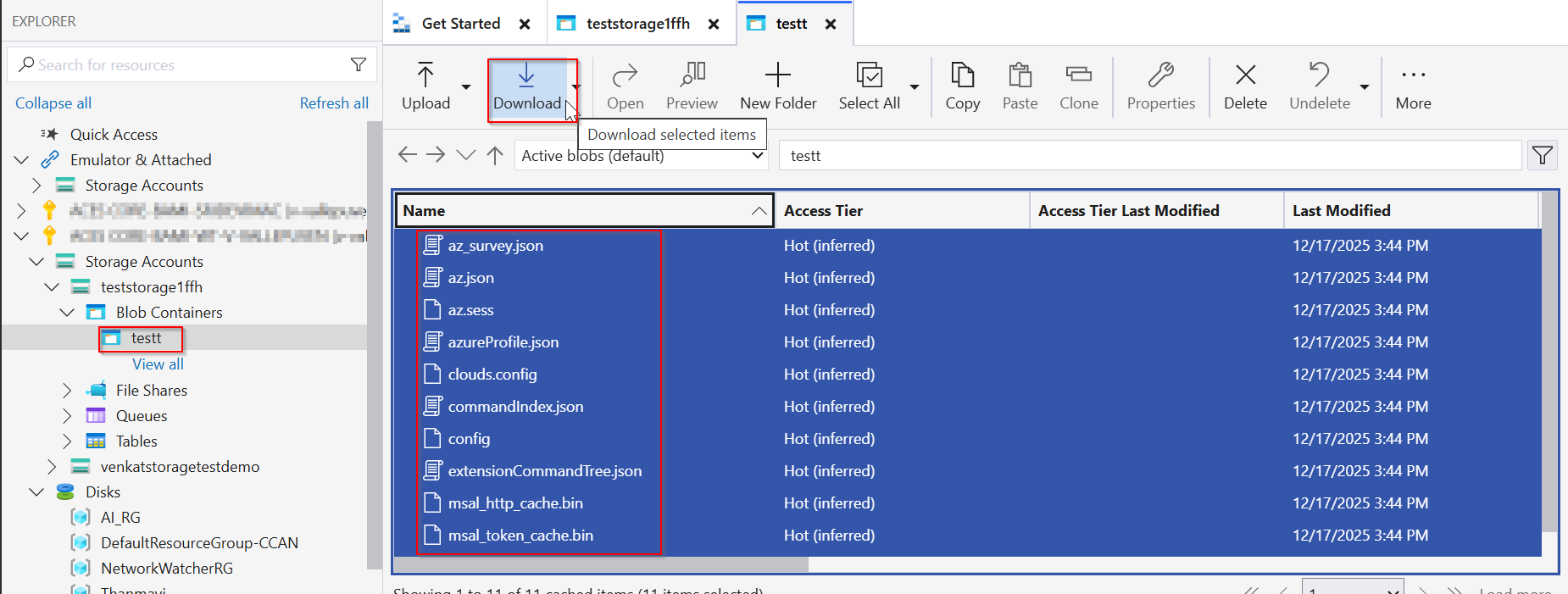The height and width of the screenshot is (594, 1568).
Task: Click the filter icon beside the path box
Action: coord(1543,155)
